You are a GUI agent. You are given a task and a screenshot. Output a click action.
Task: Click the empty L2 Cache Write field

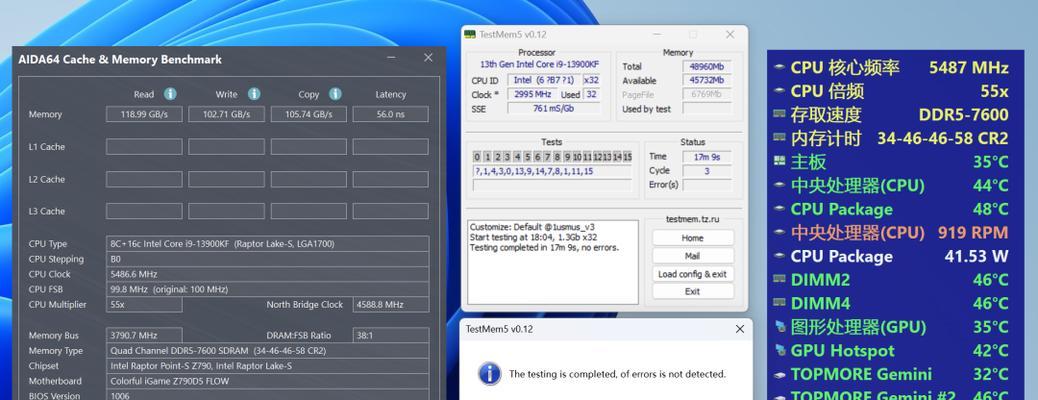click(x=226, y=179)
